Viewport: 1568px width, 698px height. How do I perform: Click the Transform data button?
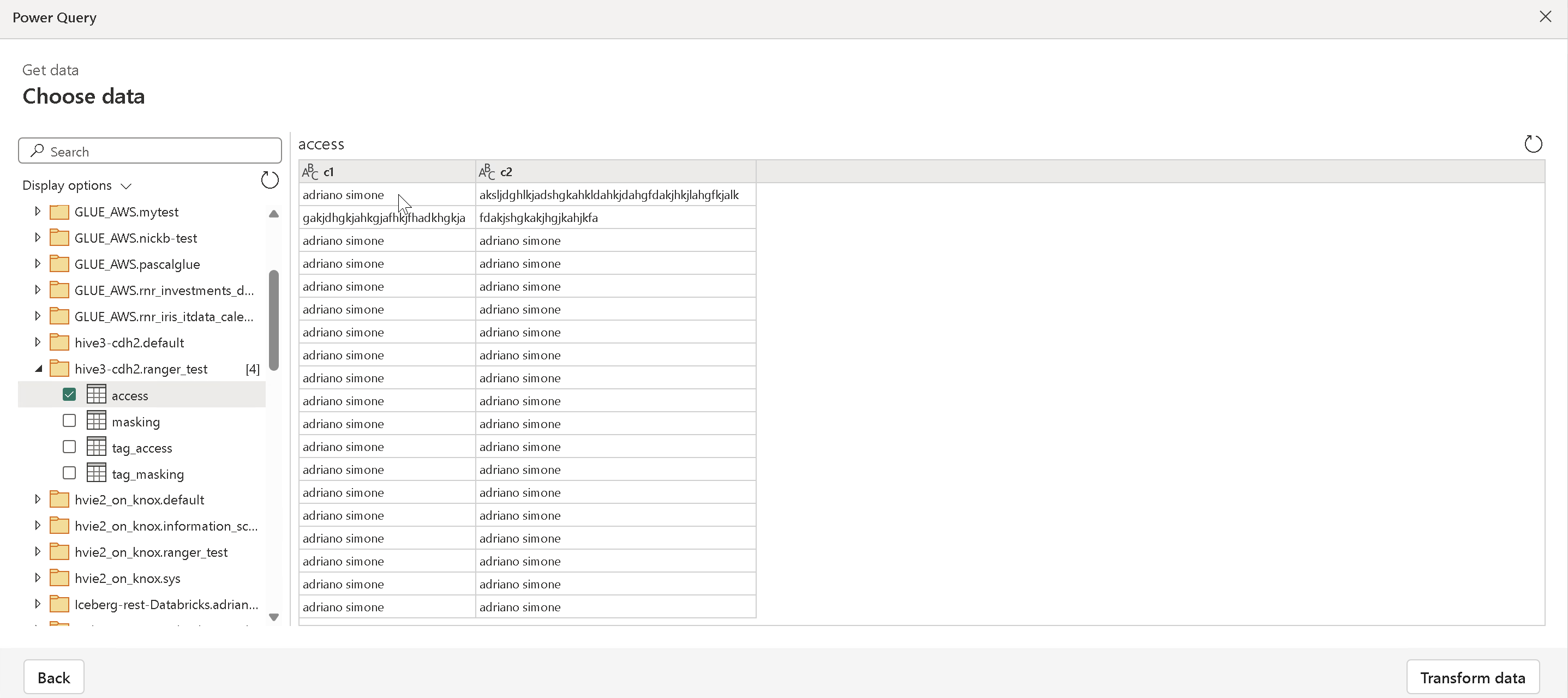click(1473, 677)
